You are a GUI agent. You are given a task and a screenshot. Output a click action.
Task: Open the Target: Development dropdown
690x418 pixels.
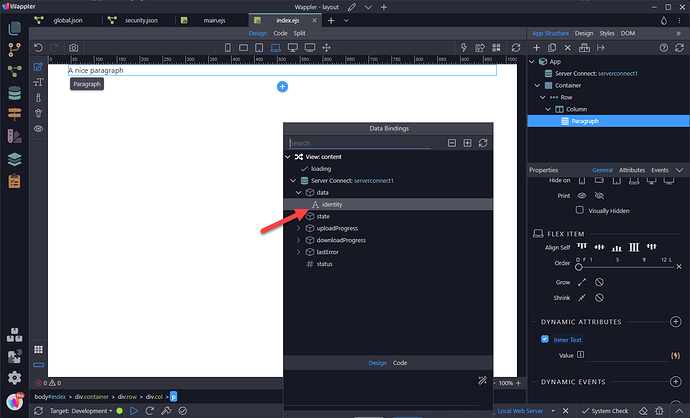(x=81, y=411)
